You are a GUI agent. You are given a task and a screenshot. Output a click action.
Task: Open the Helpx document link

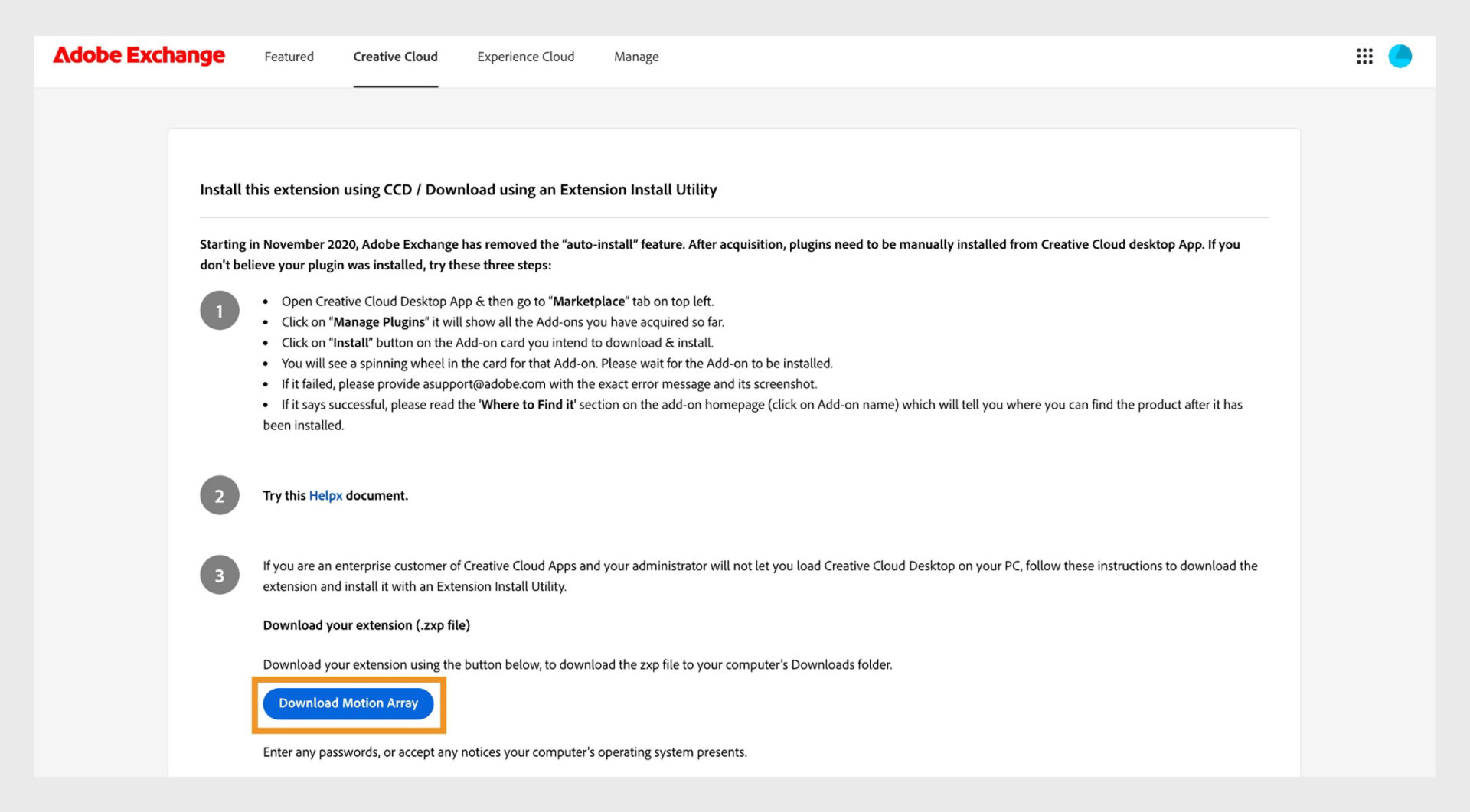tap(325, 495)
